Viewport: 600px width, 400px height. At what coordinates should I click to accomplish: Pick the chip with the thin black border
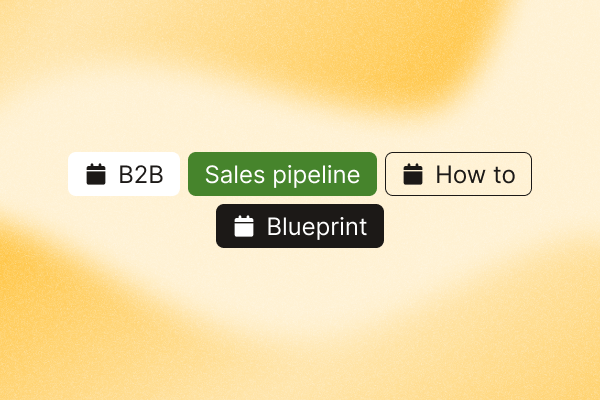(x=458, y=174)
